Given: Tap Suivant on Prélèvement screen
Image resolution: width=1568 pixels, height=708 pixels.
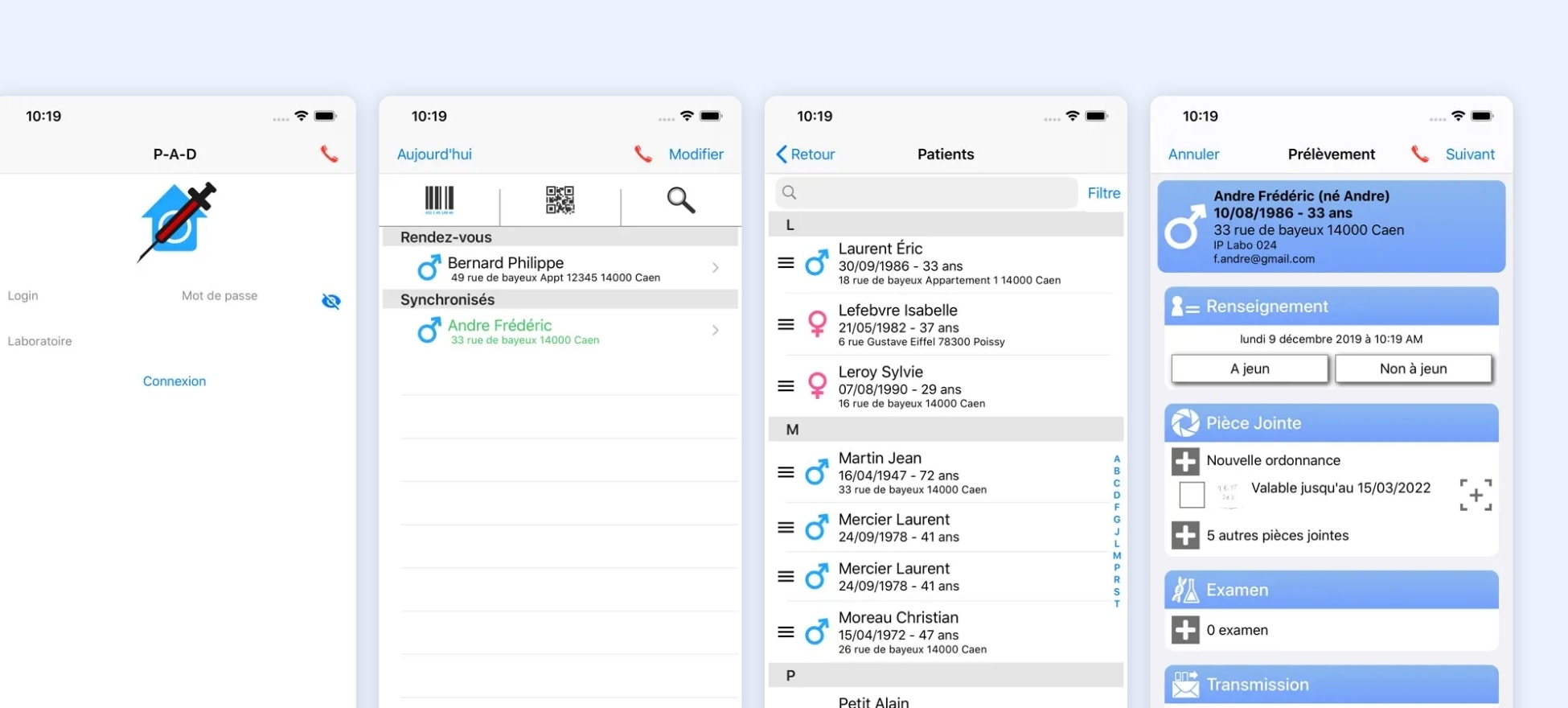Looking at the screenshot, I should [x=1469, y=154].
